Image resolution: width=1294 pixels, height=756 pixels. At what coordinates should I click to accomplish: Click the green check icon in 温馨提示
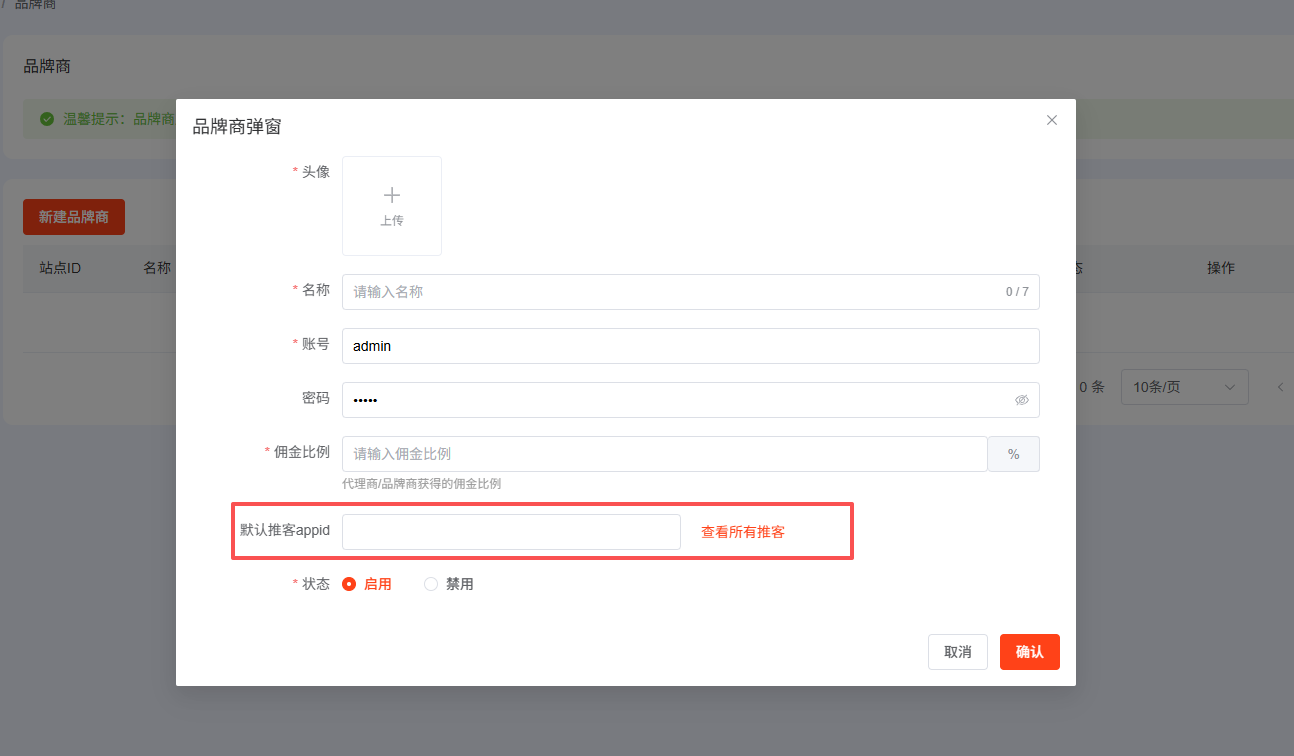coord(47,119)
